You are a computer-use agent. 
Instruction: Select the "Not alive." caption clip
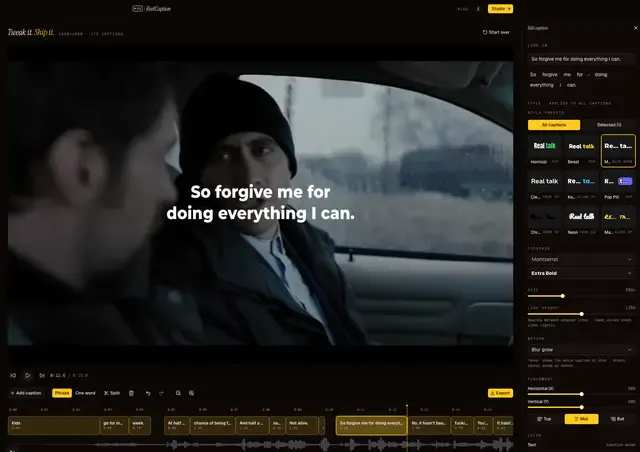coord(302,425)
